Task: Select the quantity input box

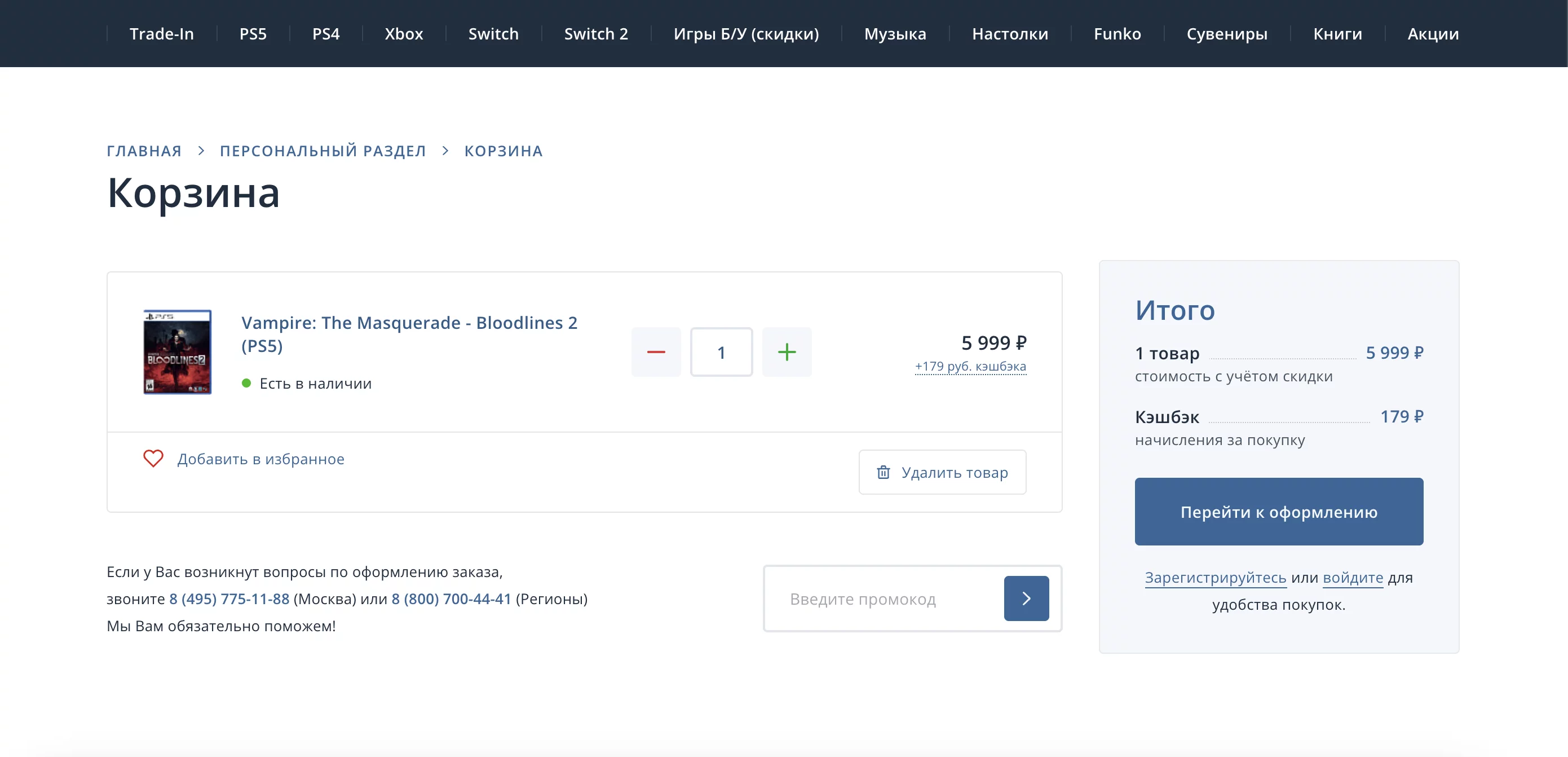Action: (x=721, y=352)
